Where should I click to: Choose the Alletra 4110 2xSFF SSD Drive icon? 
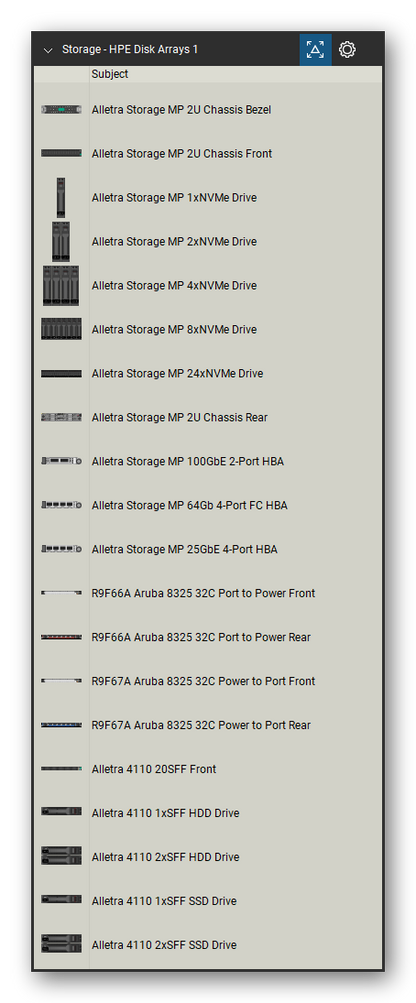click(61, 944)
